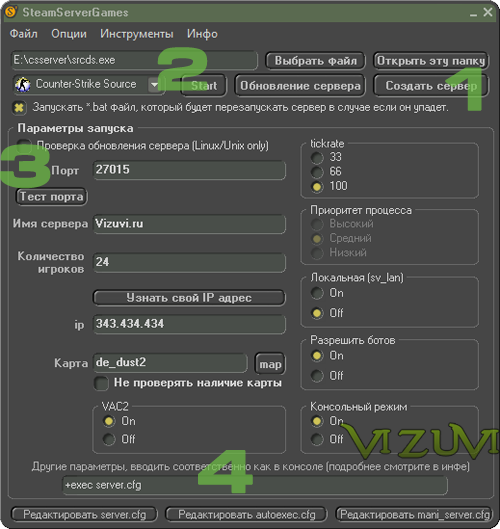500x529 pixels.
Task: Click the Тест порта button
Action: pos(51,197)
